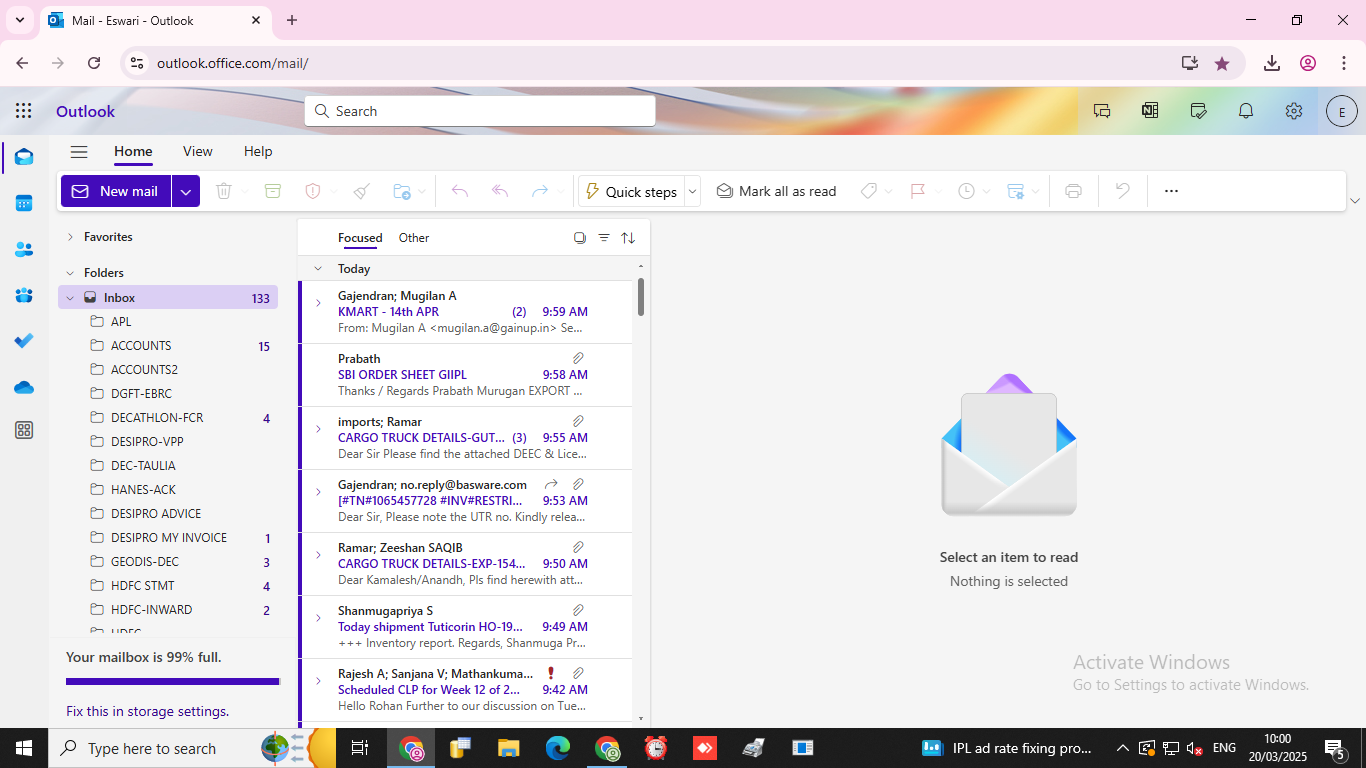The width and height of the screenshot is (1366, 768).
Task: Click the Print icon in ribbon
Action: coord(1073,191)
